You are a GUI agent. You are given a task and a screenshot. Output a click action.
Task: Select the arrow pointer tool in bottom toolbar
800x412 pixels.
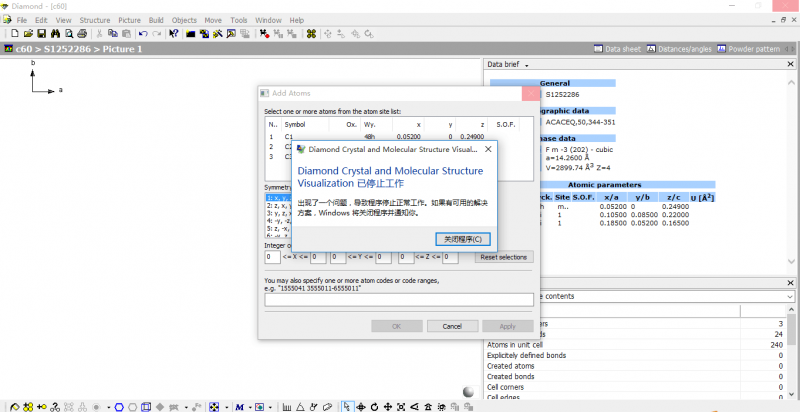pos(347,407)
